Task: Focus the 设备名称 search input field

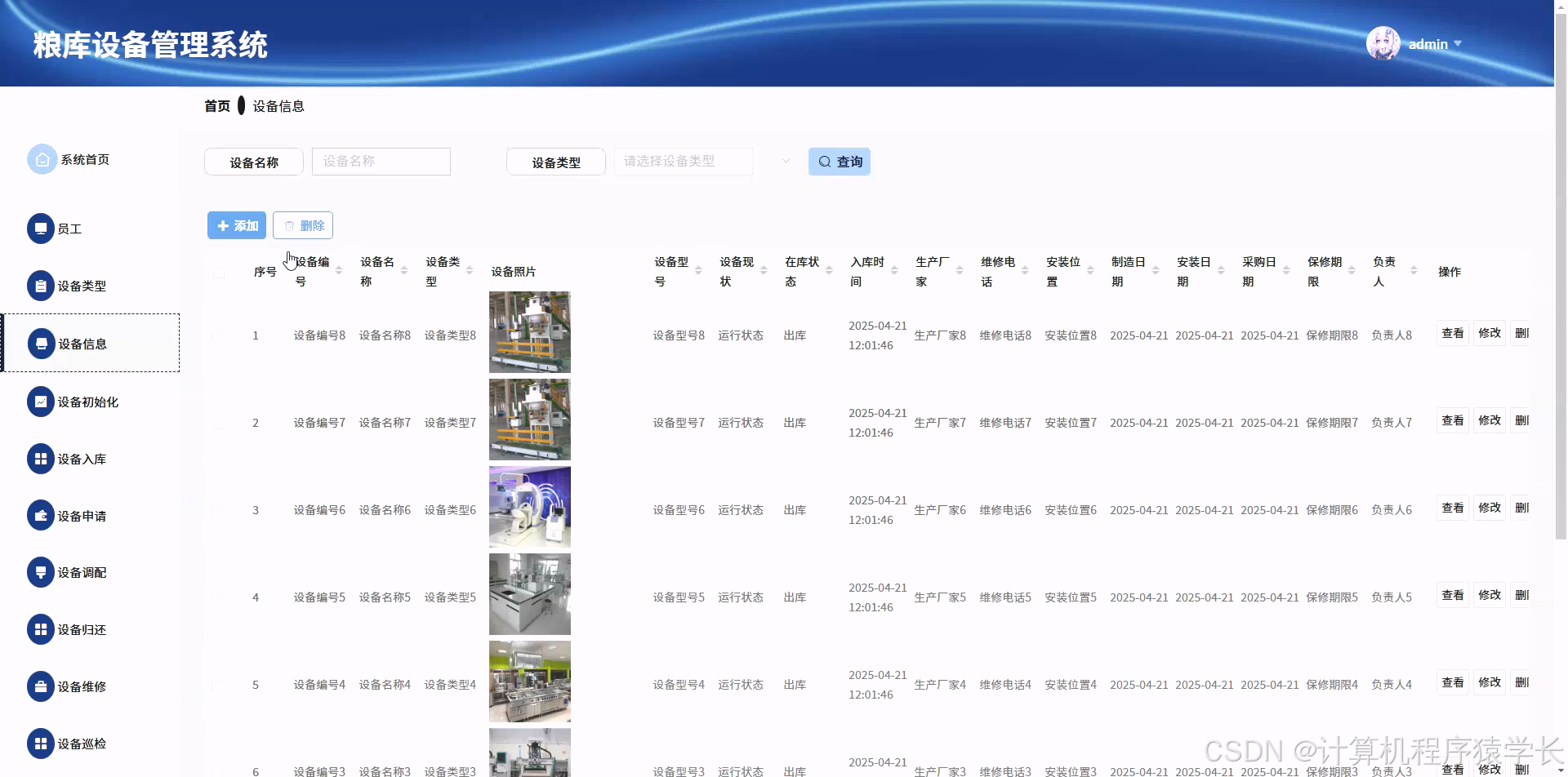Action: tap(381, 162)
